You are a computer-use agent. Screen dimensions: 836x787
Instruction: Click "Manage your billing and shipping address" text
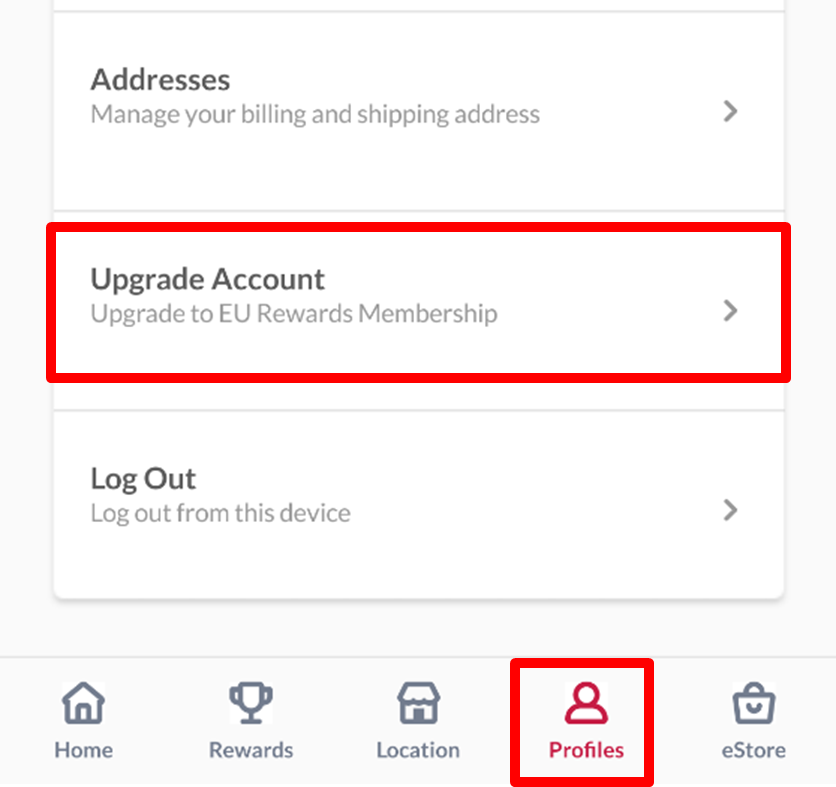pyautogui.click(x=315, y=114)
